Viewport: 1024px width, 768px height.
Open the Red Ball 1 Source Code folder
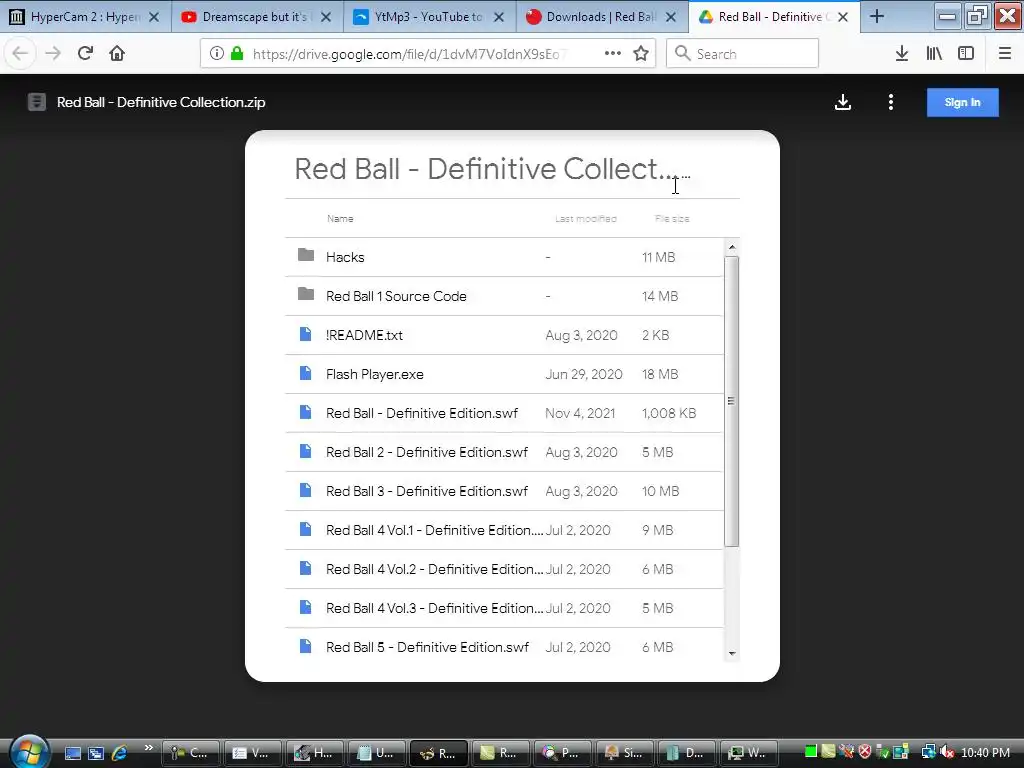[x=504, y=296]
